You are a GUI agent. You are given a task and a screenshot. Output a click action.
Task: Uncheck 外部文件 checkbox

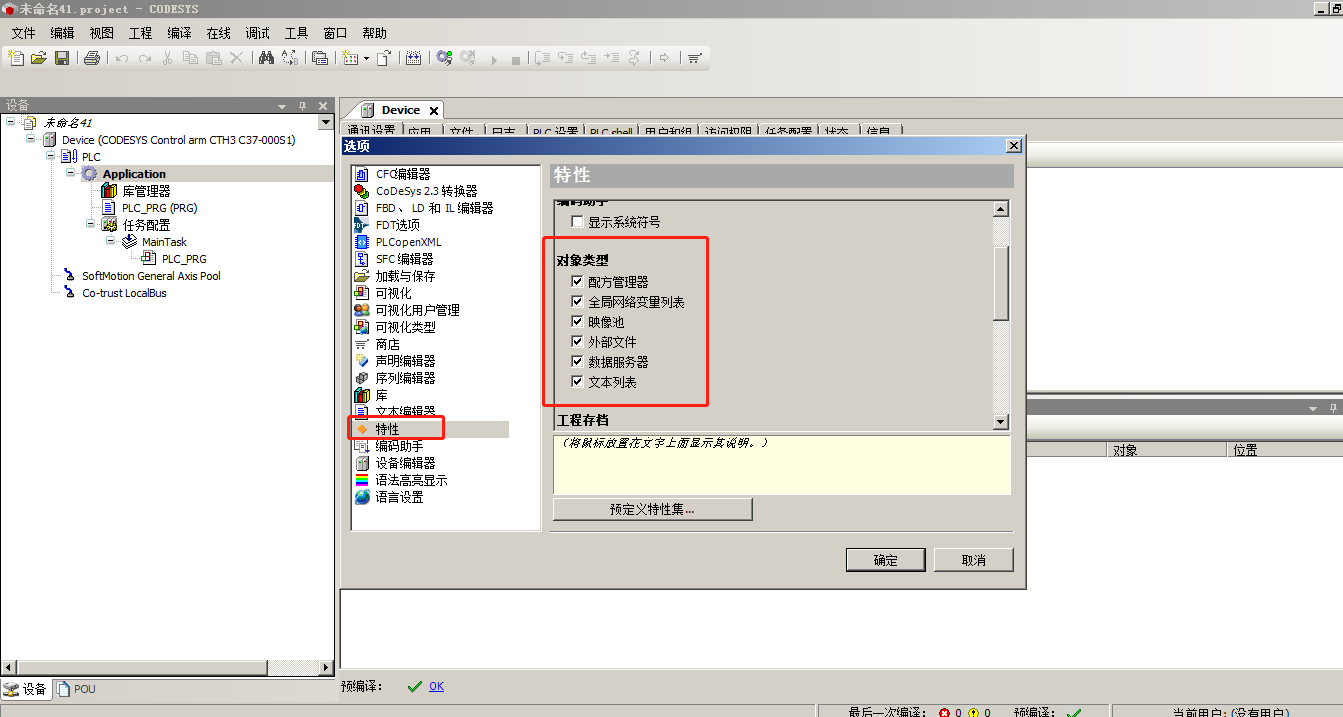click(x=577, y=341)
